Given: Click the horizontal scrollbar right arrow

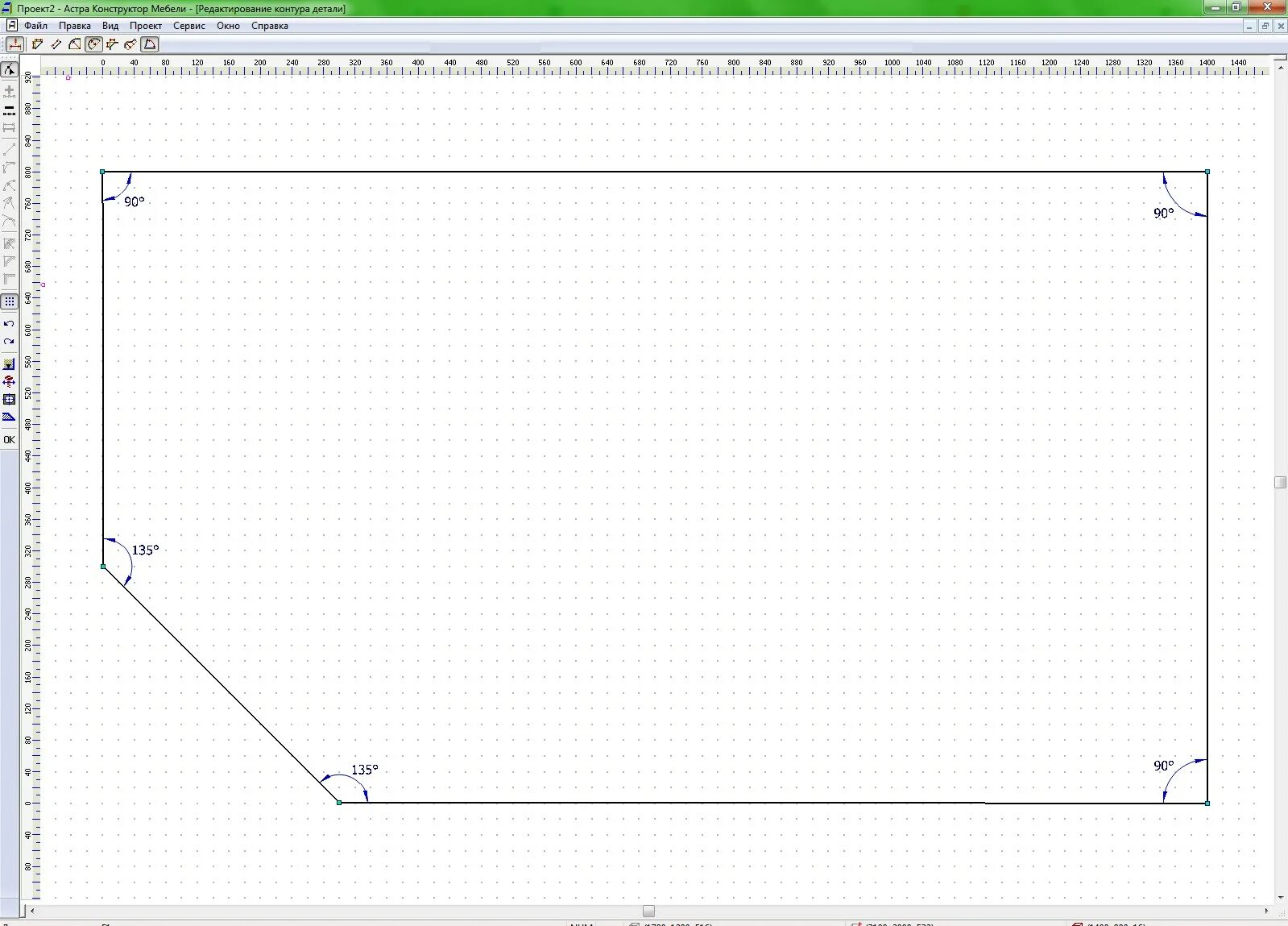Looking at the screenshot, I should (x=1266, y=911).
